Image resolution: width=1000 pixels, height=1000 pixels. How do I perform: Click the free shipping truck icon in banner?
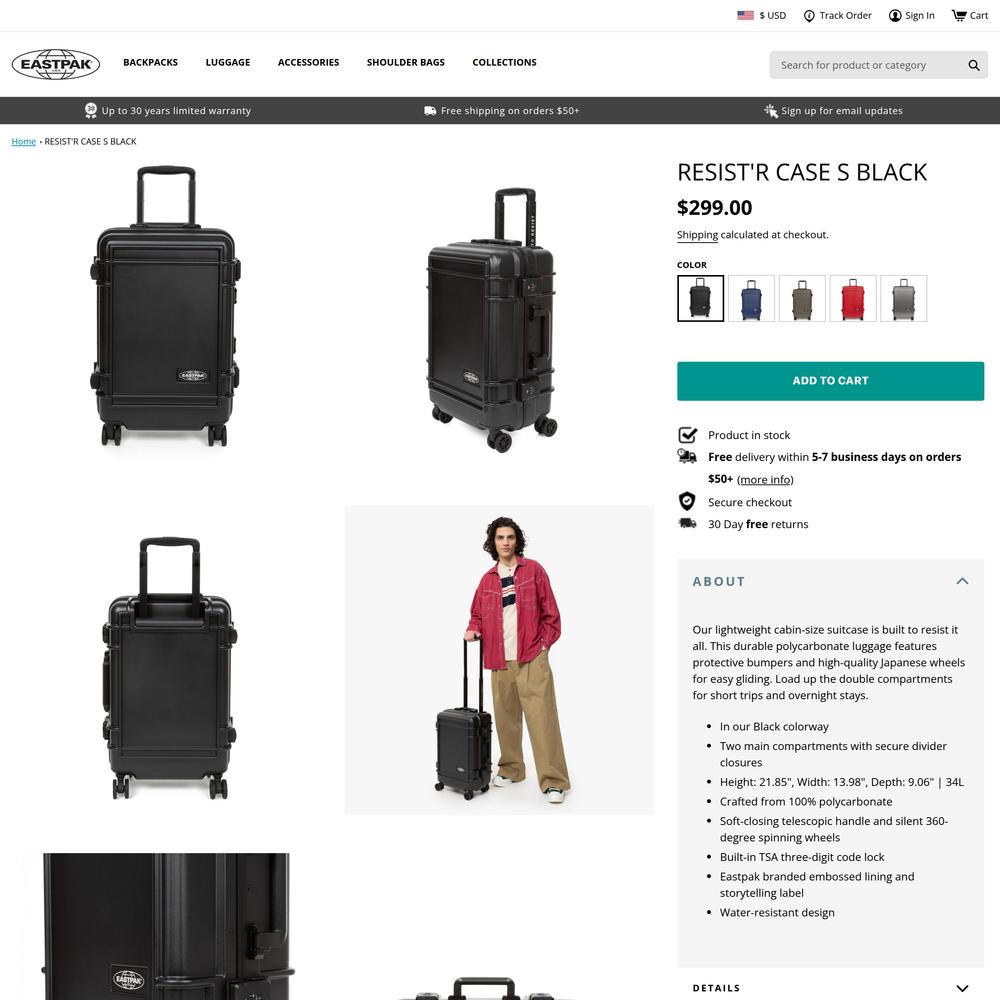pyautogui.click(x=430, y=110)
